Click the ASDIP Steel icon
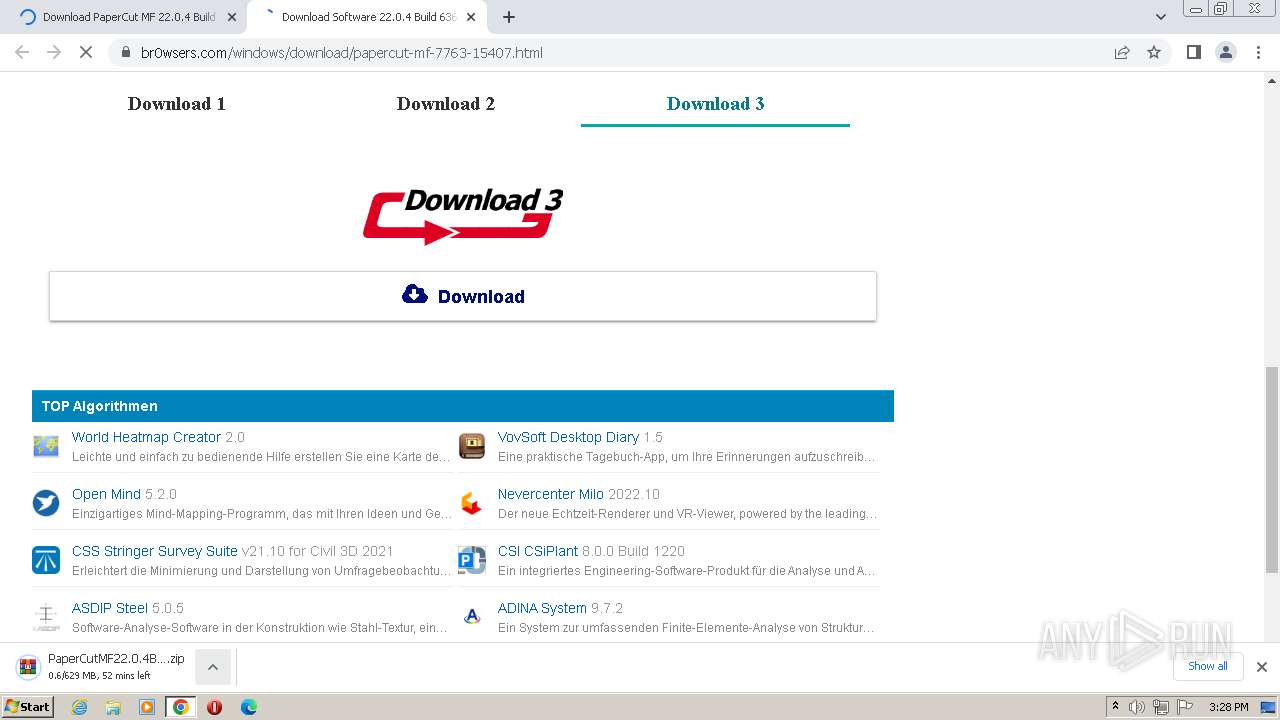This screenshot has width=1280, height=720. tap(46, 617)
